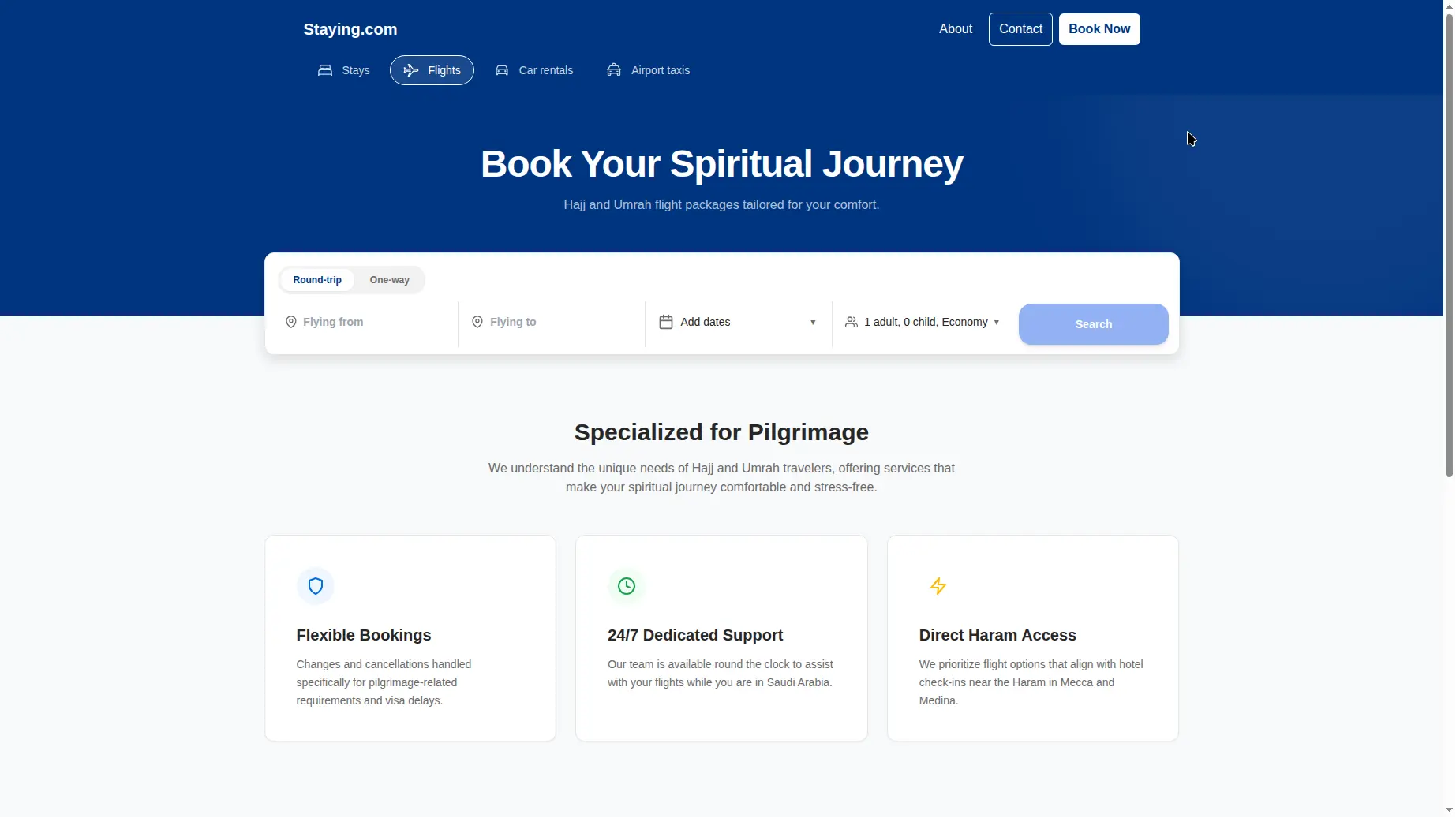The width and height of the screenshot is (1456, 818).
Task: Click the shield icon on Flexible Bookings
Action: click(316, 586)
